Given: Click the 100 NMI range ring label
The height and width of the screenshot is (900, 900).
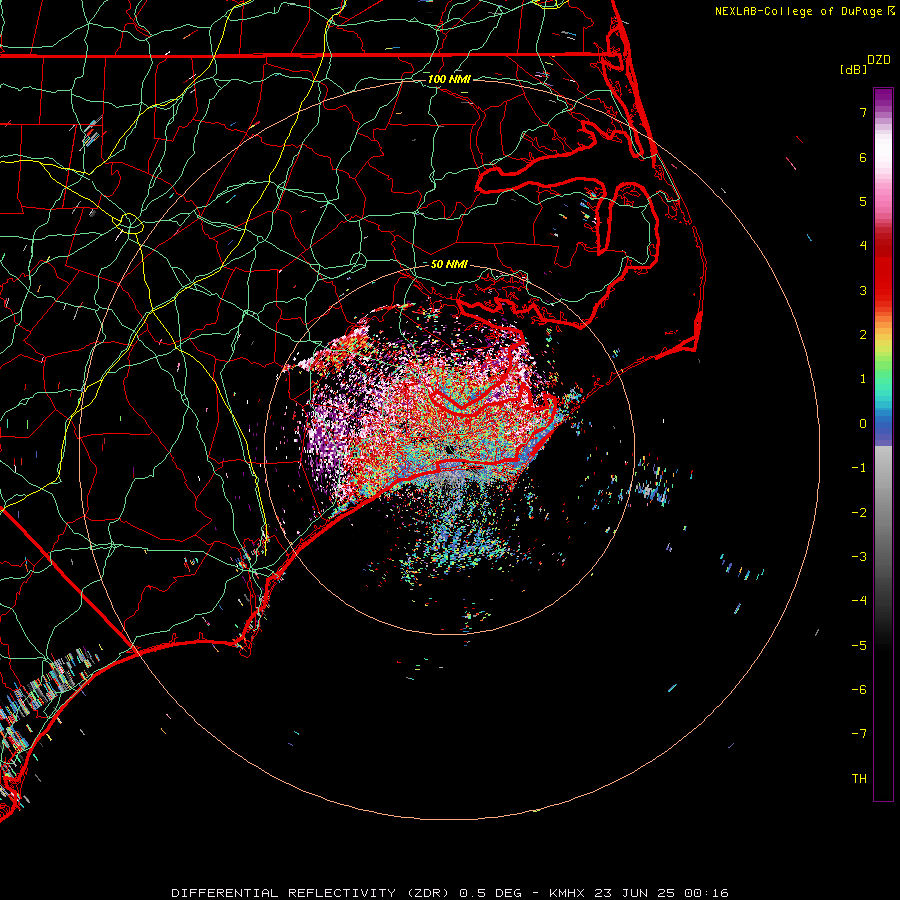Looking at the screenshot, I should 449,79.
